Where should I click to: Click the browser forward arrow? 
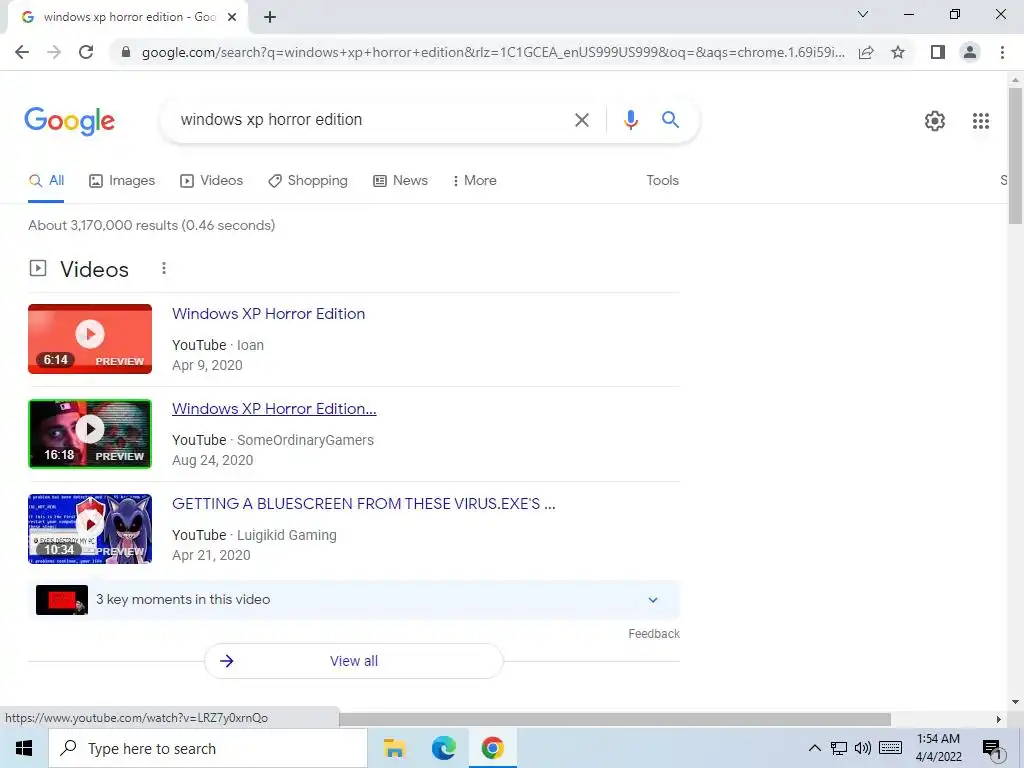click(54, 52)
